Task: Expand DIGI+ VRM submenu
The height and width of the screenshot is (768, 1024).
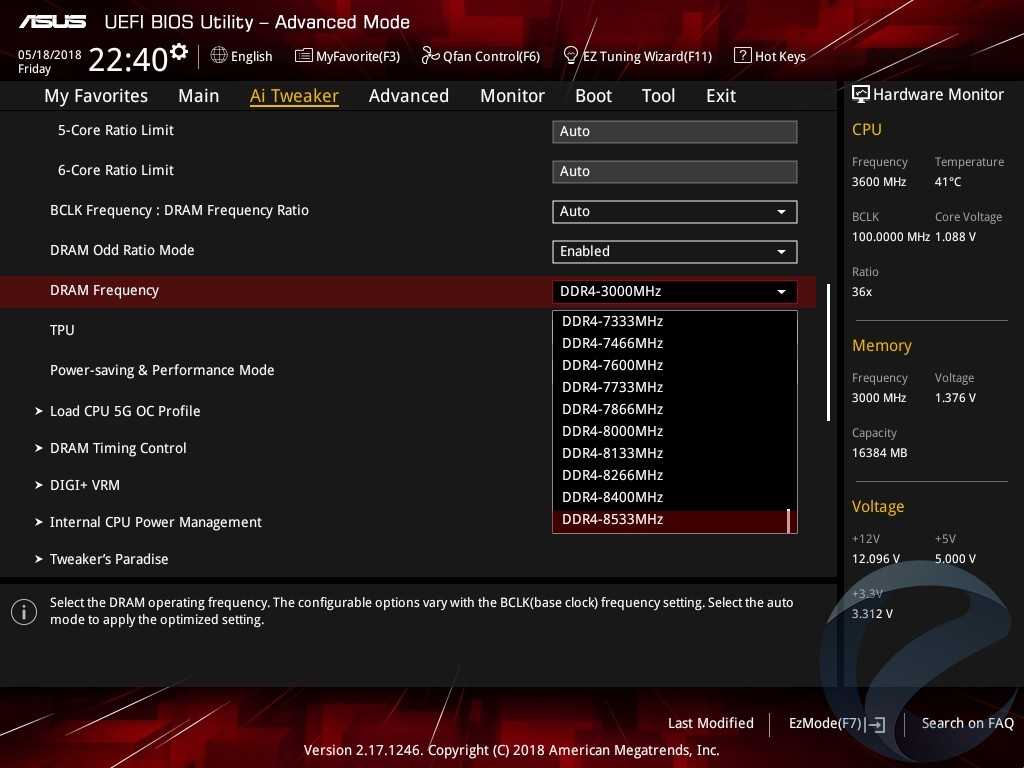Action: tap(84, 485)
